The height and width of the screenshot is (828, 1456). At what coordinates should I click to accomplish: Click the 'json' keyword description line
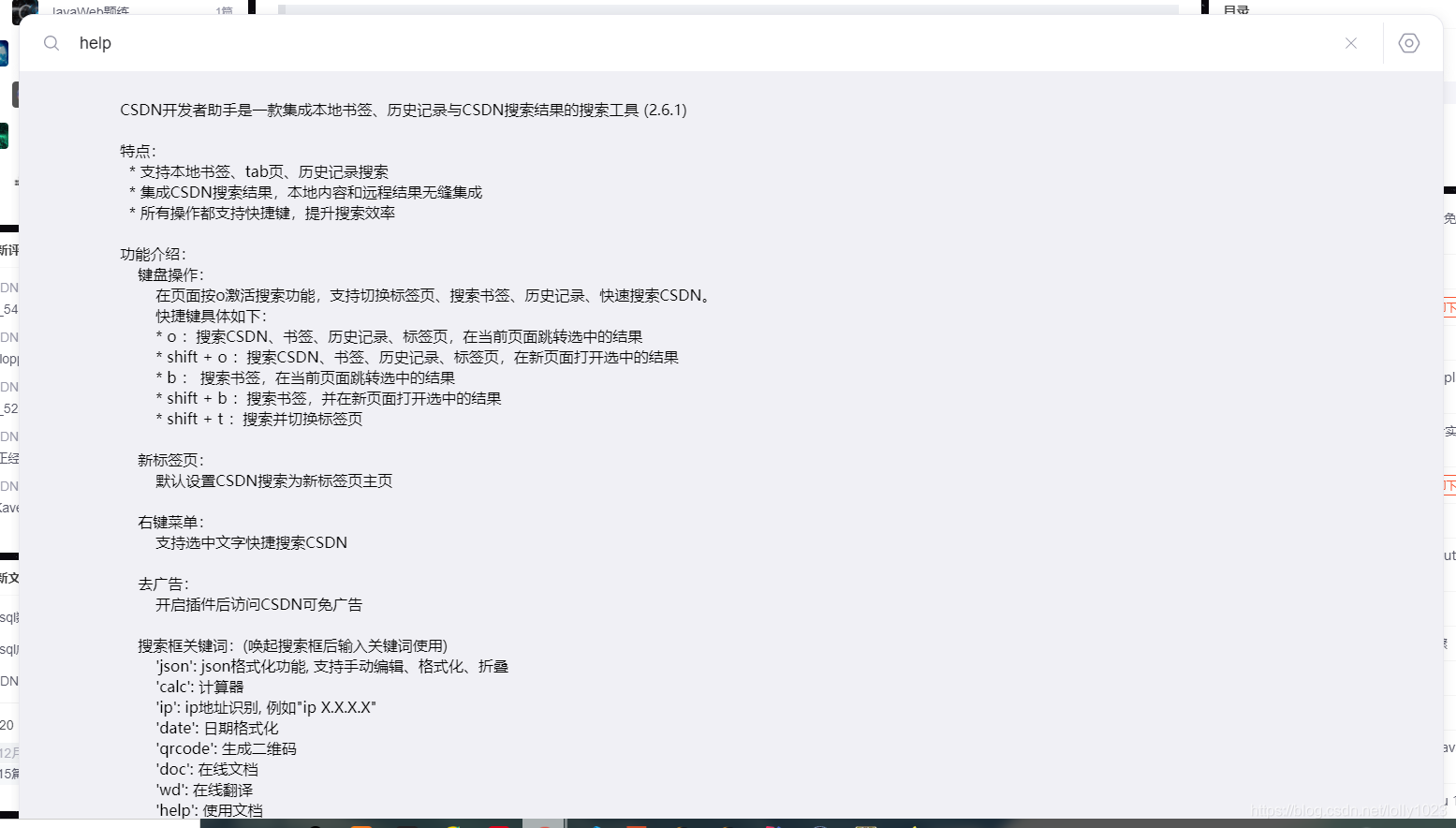click(x=332, y=667)
